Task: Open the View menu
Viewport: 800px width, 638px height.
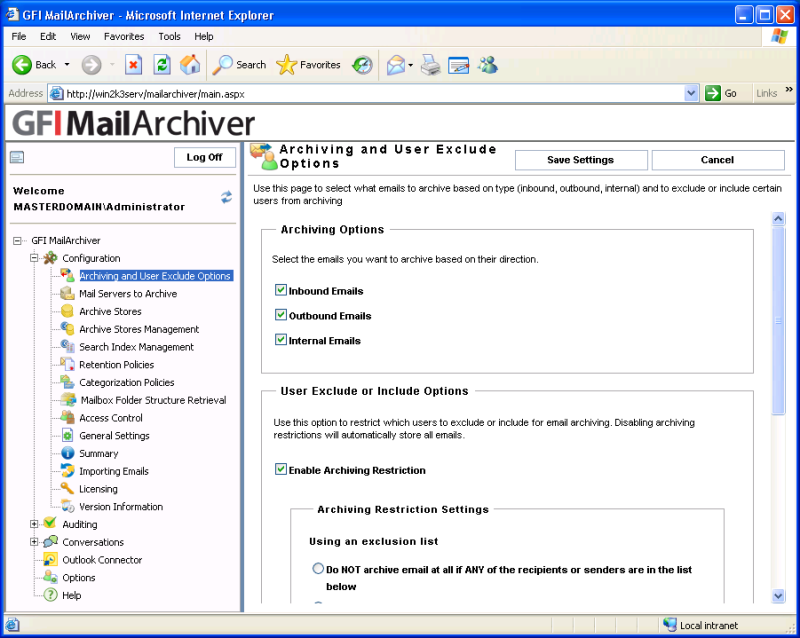Action: pyautogui.click(x=80, y=36)
